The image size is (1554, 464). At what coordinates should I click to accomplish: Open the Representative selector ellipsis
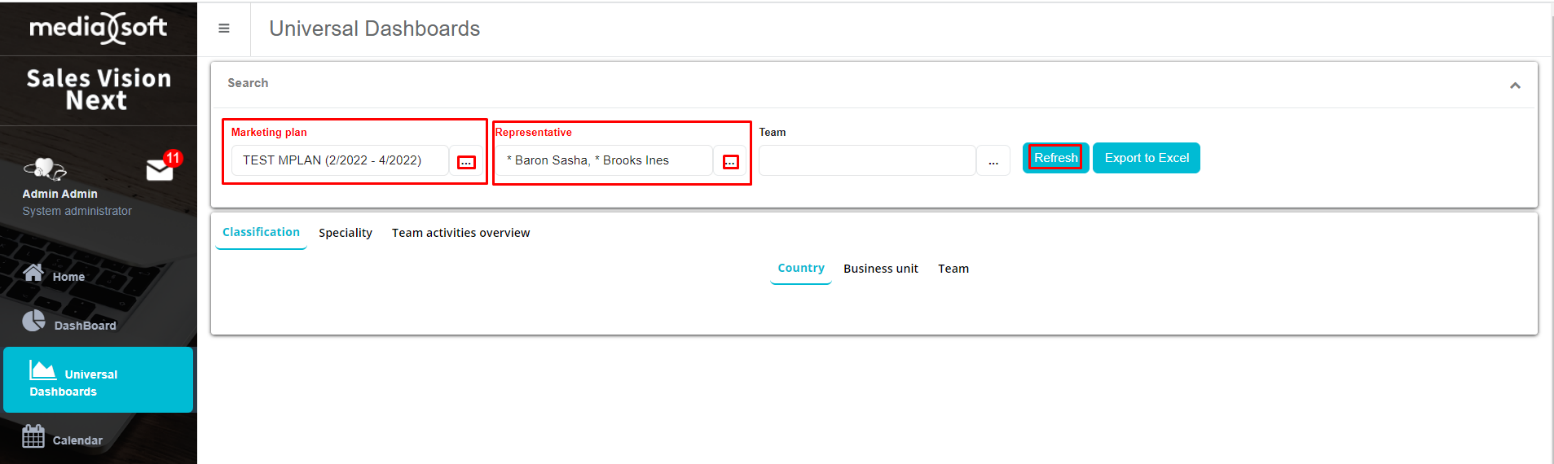(730, 162)
